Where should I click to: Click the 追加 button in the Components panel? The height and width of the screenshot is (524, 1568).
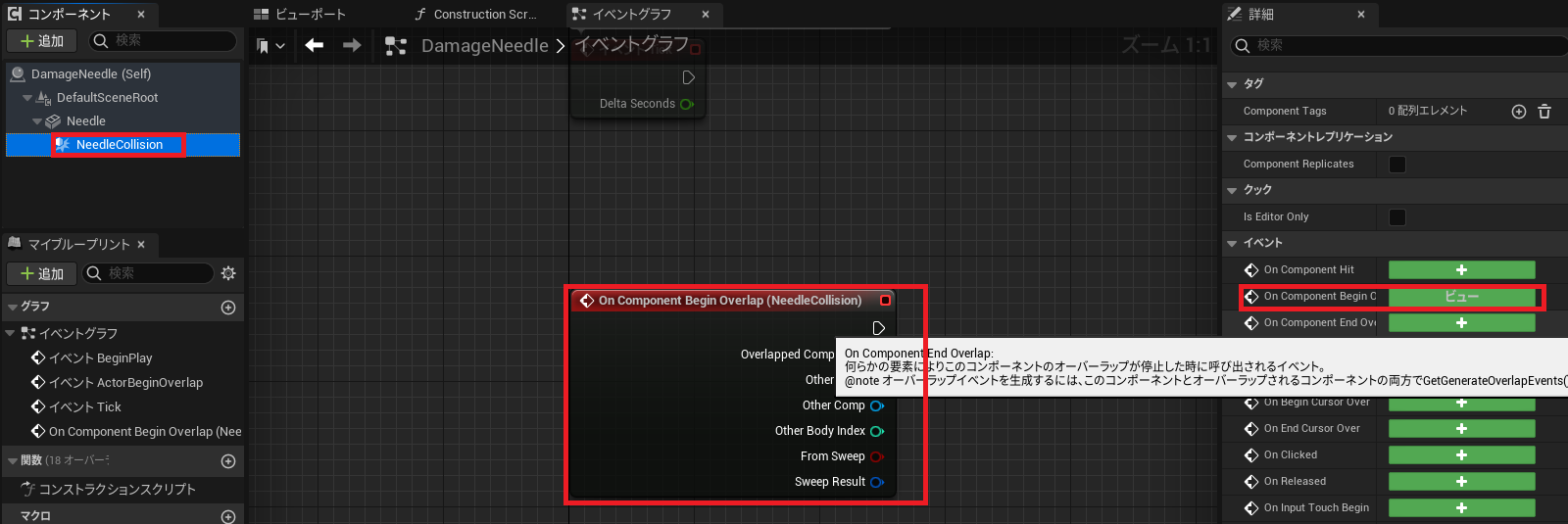42,41
